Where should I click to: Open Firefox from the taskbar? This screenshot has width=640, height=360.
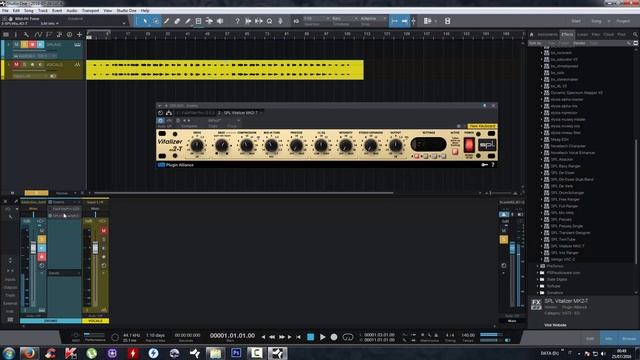coord(29,353)
